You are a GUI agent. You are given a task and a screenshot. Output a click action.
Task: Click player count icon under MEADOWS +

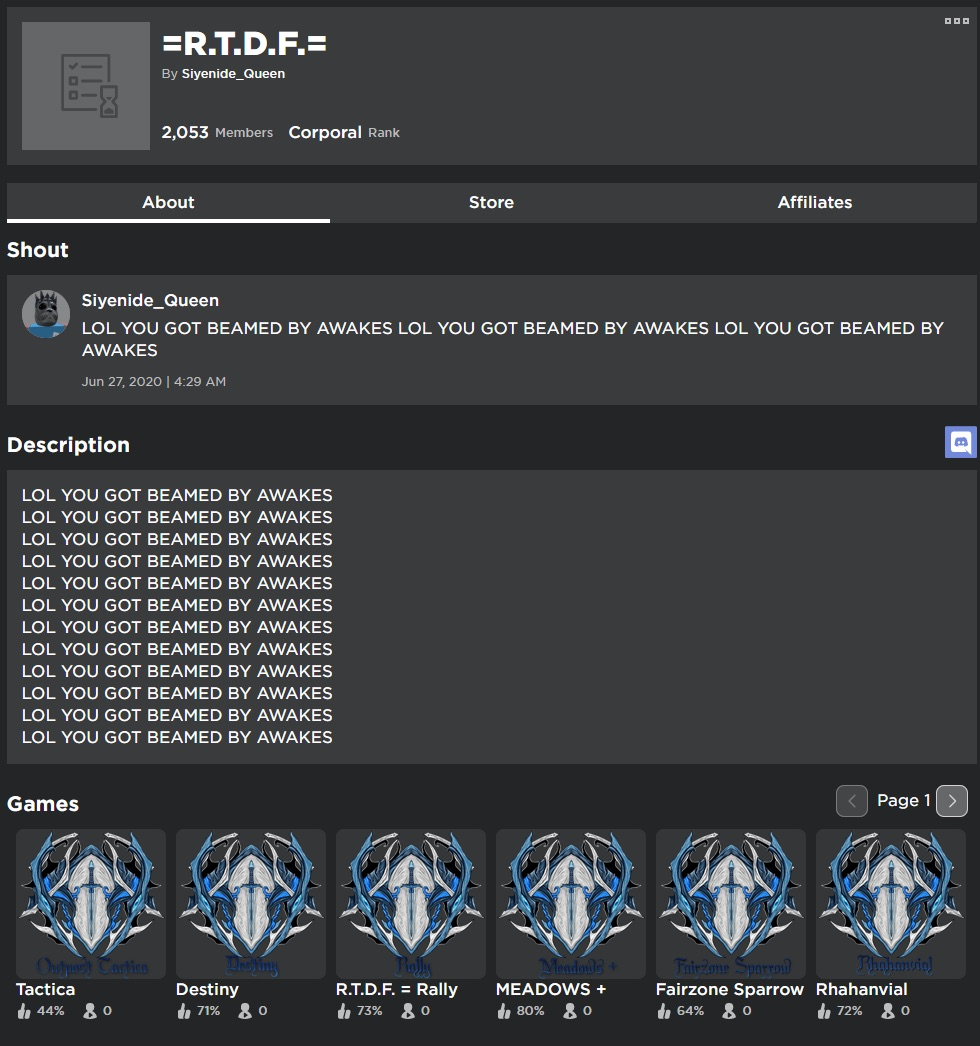(x=570, y=1011)
